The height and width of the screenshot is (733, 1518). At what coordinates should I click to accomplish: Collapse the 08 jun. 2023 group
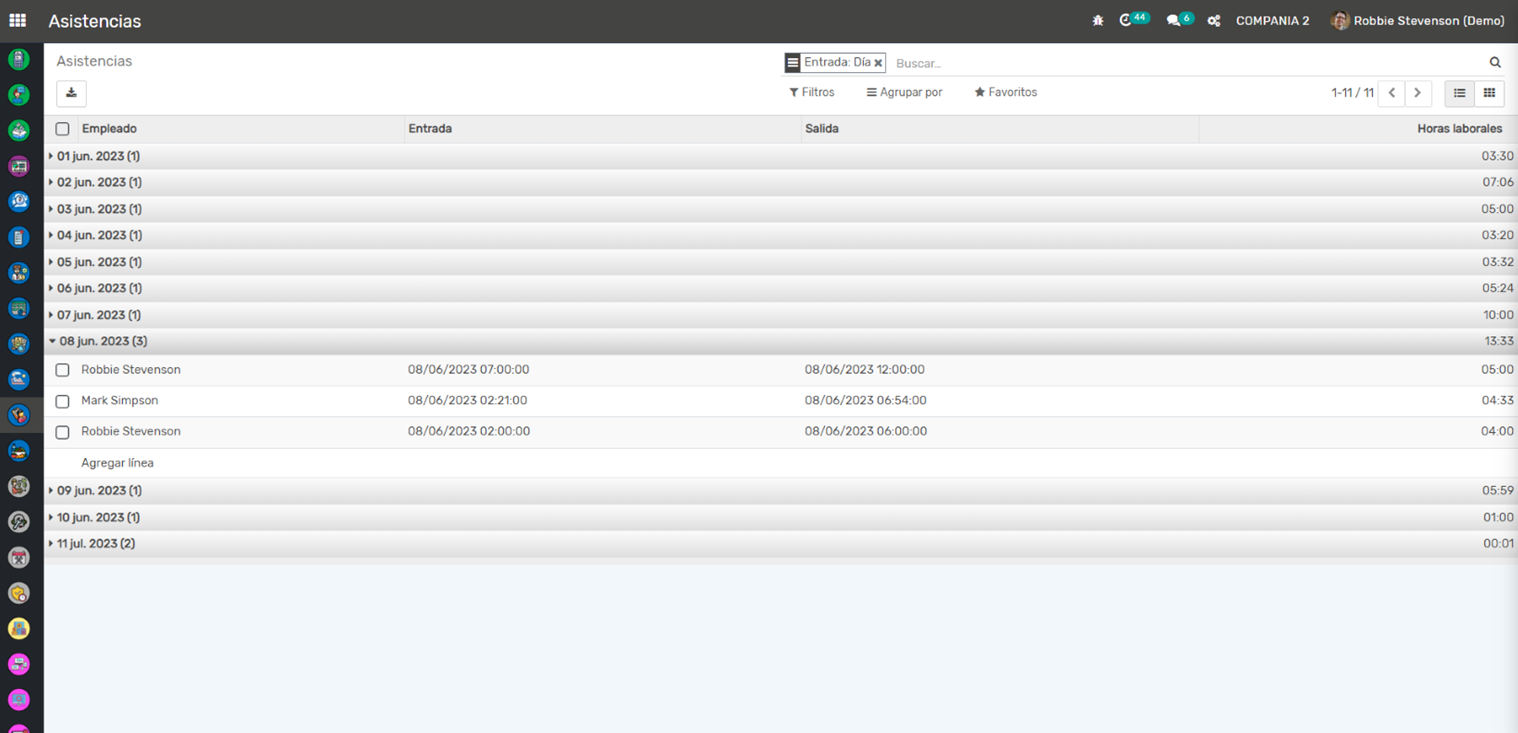pos(100,341)
